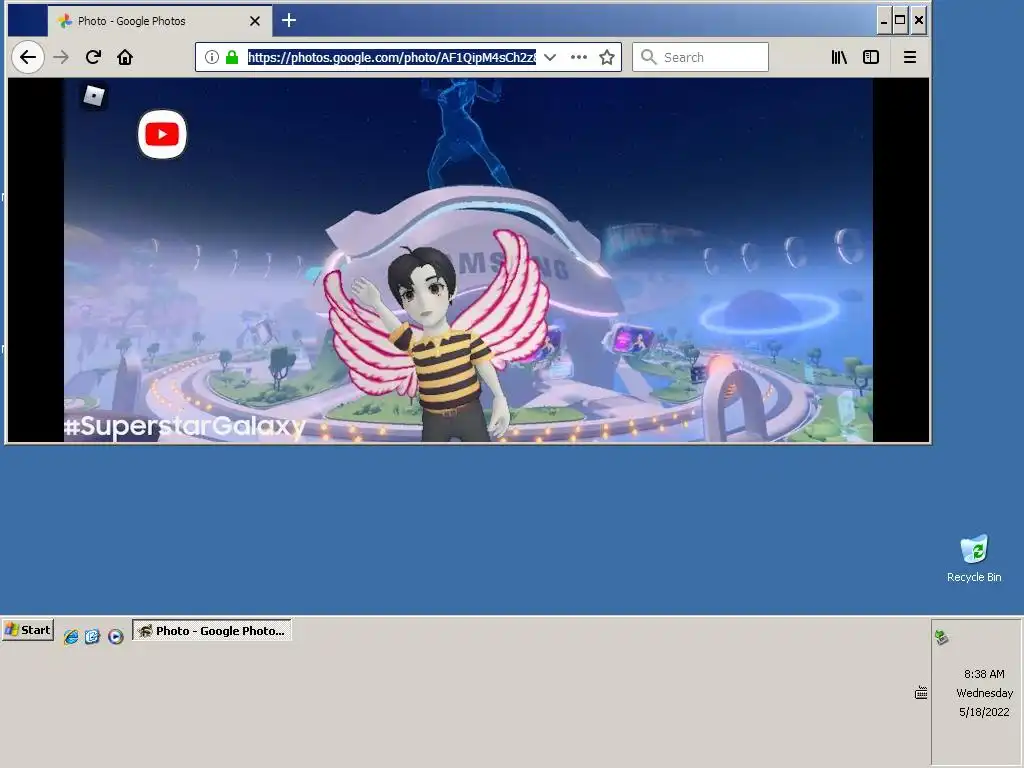Screen dimensions: 1024x768
Task: Launch Windows Media Player from quick launch
Action: (116, 636)
